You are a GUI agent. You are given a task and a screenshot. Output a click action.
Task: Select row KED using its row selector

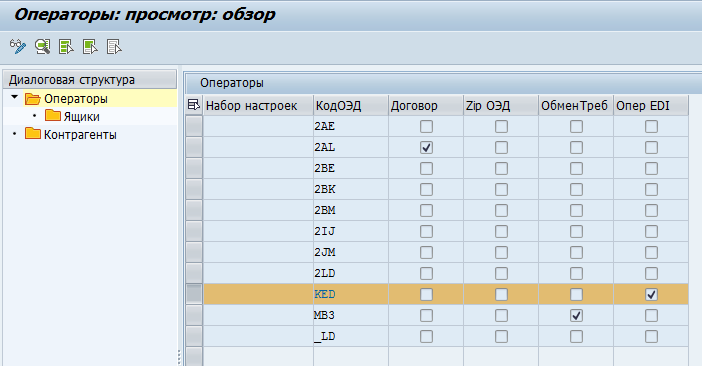194,294
